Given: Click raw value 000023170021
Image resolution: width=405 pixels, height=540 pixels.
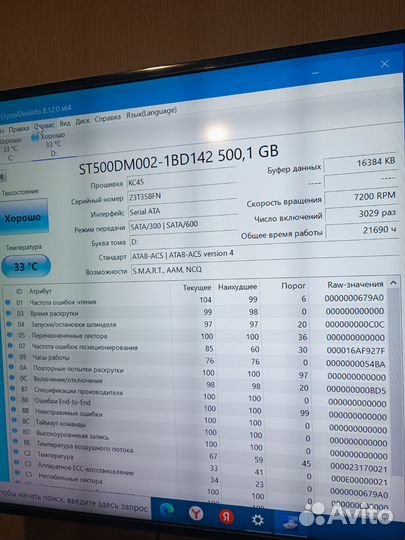Looking at the screenshot, I should pos(359,468).
